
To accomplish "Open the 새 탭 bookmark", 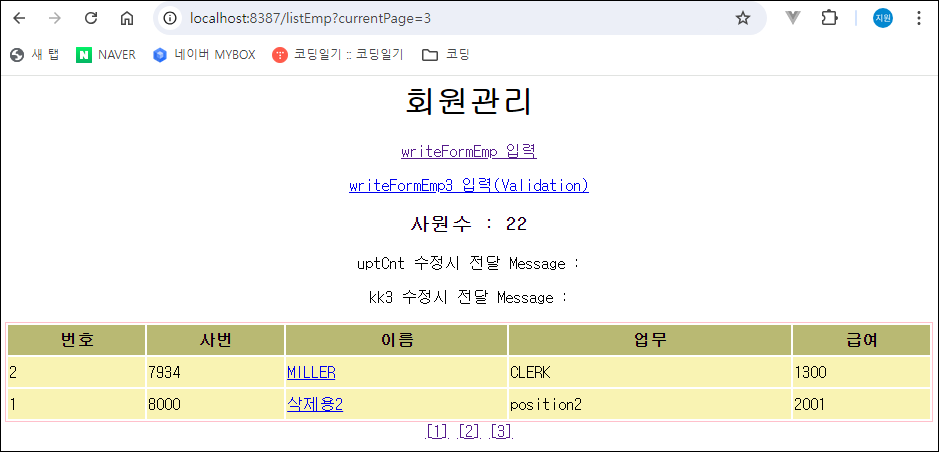I will click(35, 55).
